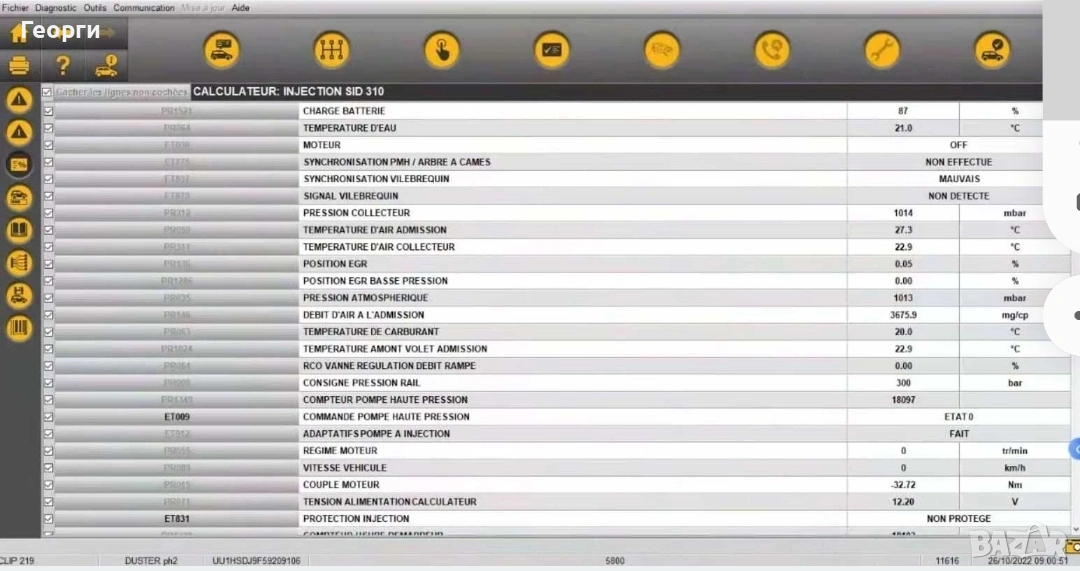This screenshot has height=571, width=1080.
Task: Open the Diagnostic menu
Action: point(56,7)
